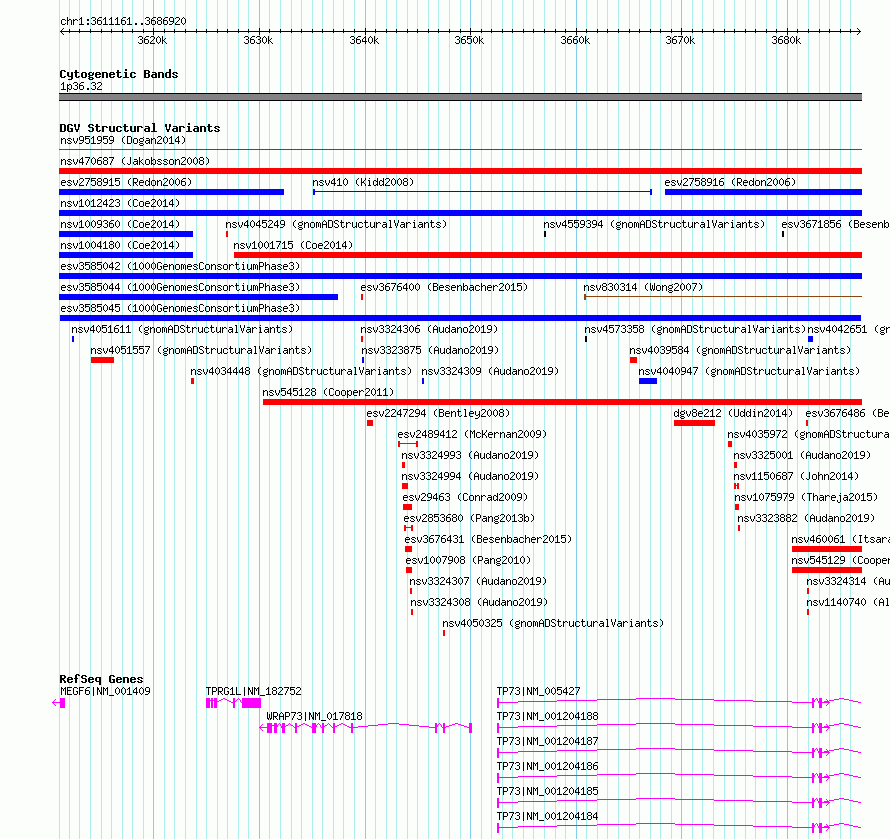
Task: Select nsv1001715 (Coe2014) label
Action: pos(293,245)
